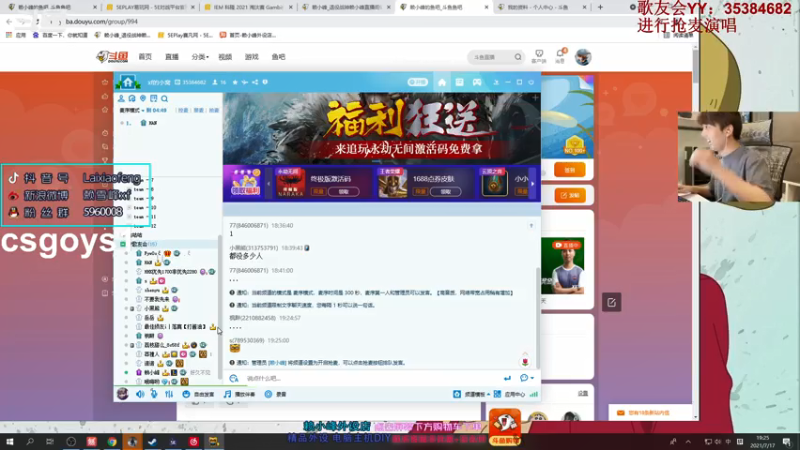Click the Douyu logo
800x450 pixels.
click(112, 57)
